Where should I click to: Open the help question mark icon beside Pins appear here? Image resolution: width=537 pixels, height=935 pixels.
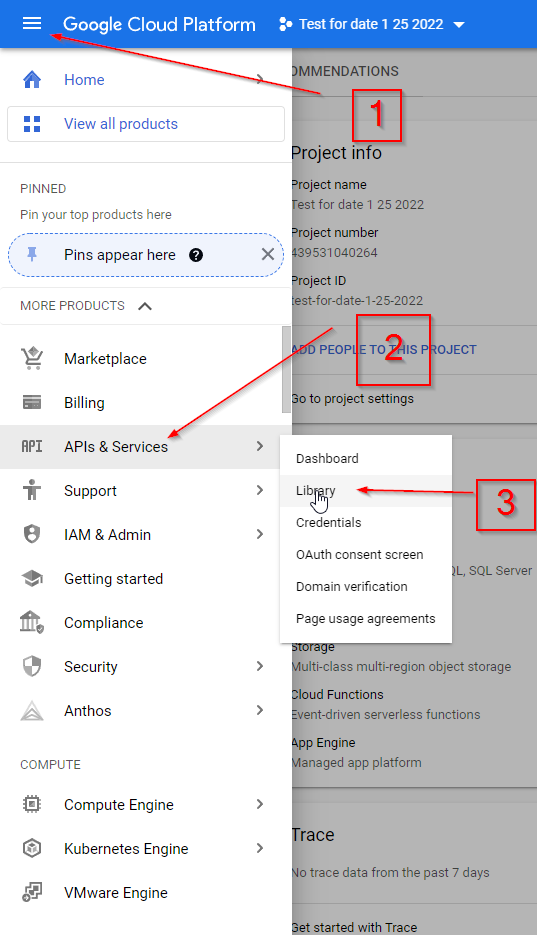pyautogui.click(x=195, y=255)
